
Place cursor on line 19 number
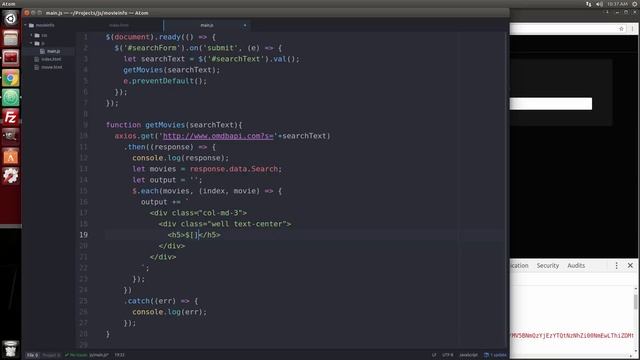pyautogui.click(x=84, y=235)
